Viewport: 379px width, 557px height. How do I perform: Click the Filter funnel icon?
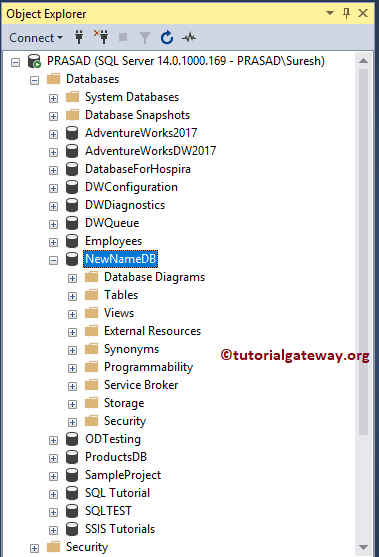tap(145, 37)
